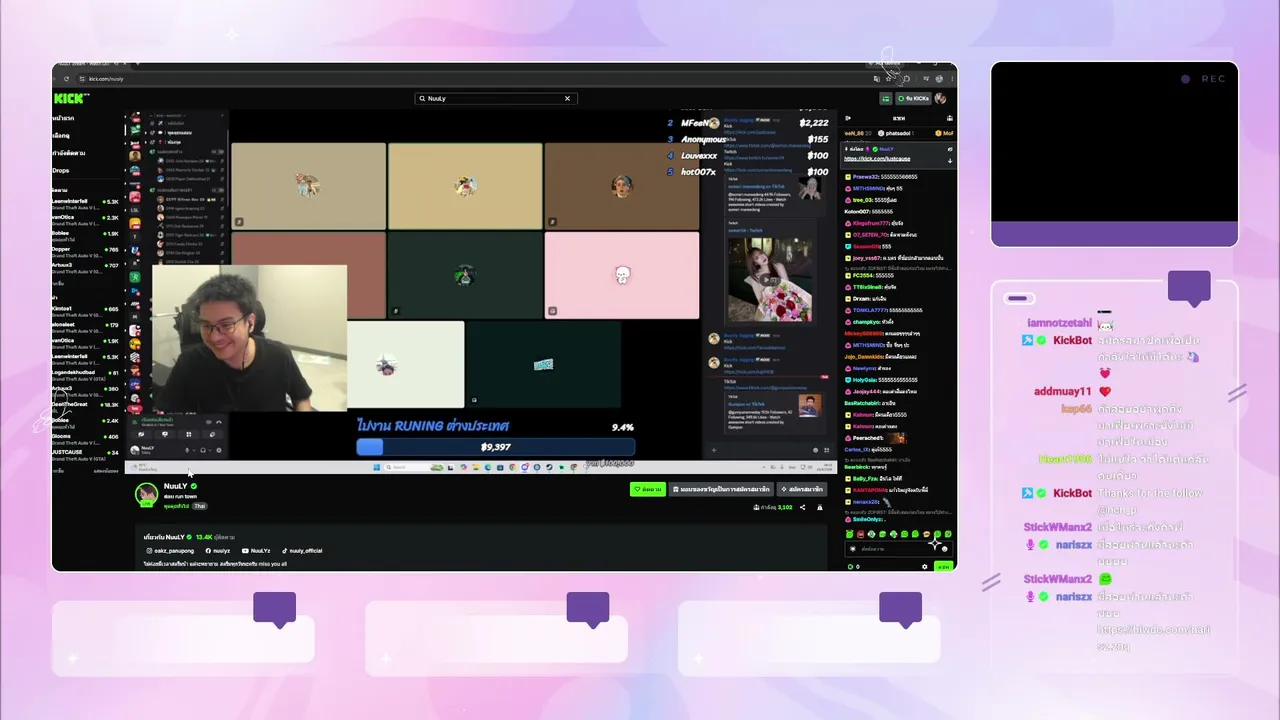1280x720 pixels.
Task: Click the Thai language tag
Action: point(200,506)
